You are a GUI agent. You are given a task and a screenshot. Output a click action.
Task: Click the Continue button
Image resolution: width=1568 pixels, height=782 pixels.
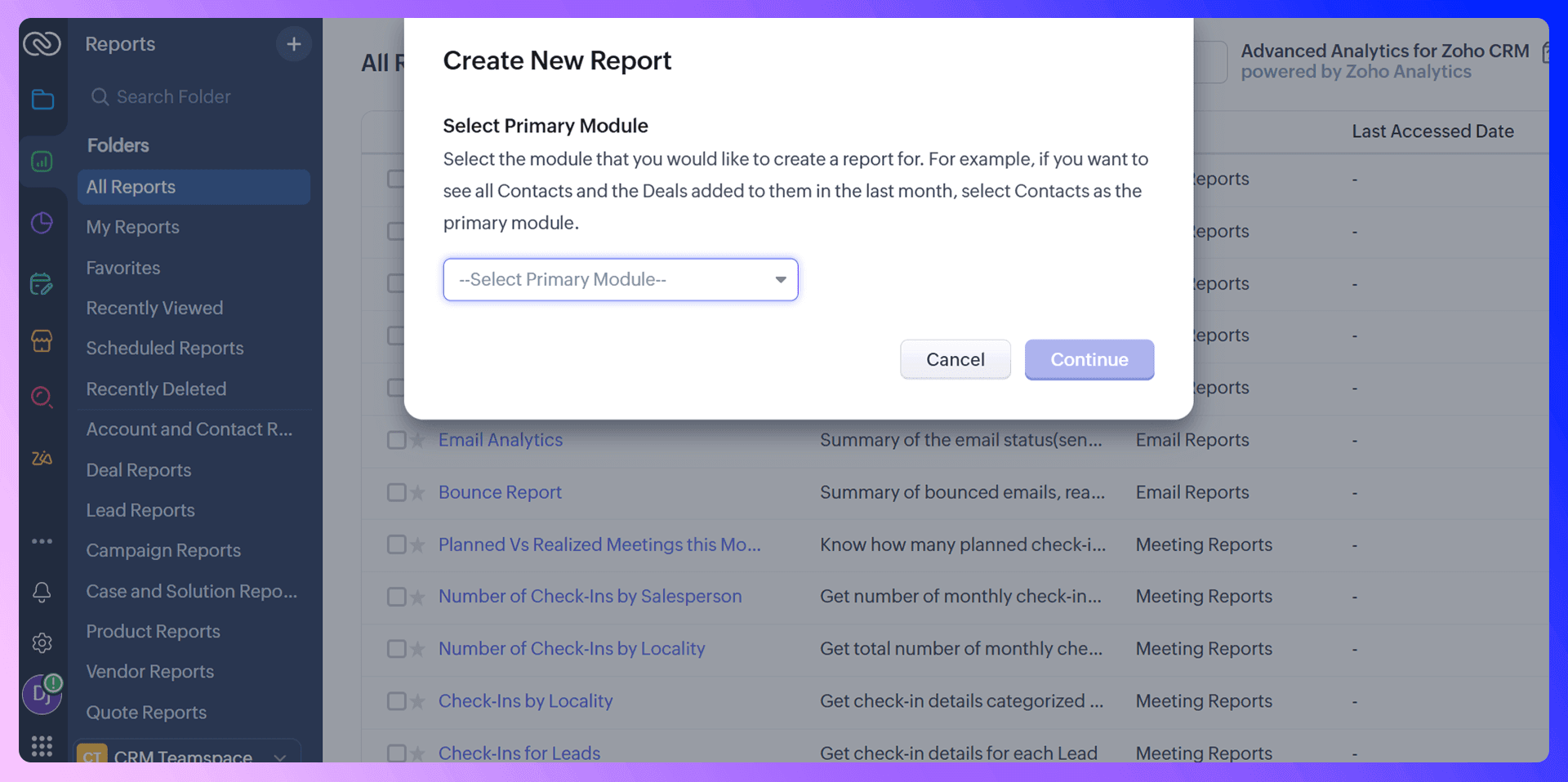(x=1089, y=360)
